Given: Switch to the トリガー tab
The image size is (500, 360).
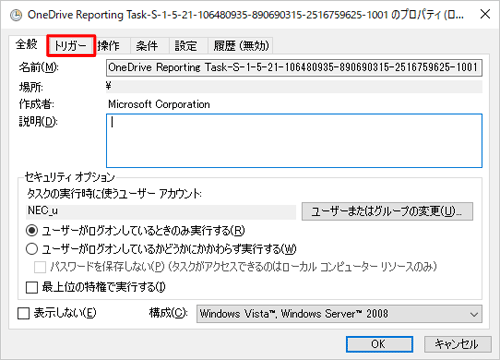Looking at the screenshot, I should tap(70, 46).
